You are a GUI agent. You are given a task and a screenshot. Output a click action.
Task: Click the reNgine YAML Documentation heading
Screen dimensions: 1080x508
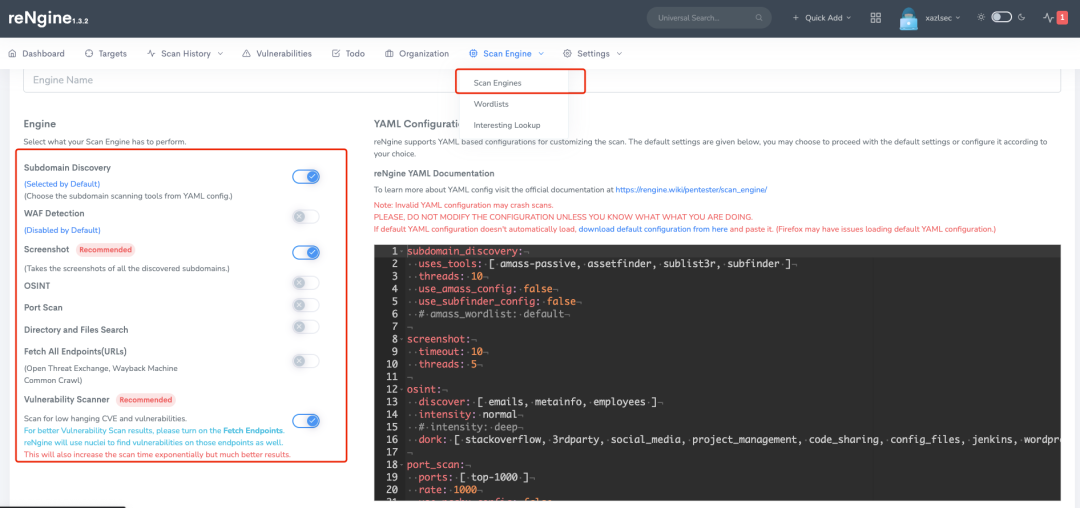[x=434, y=173]
